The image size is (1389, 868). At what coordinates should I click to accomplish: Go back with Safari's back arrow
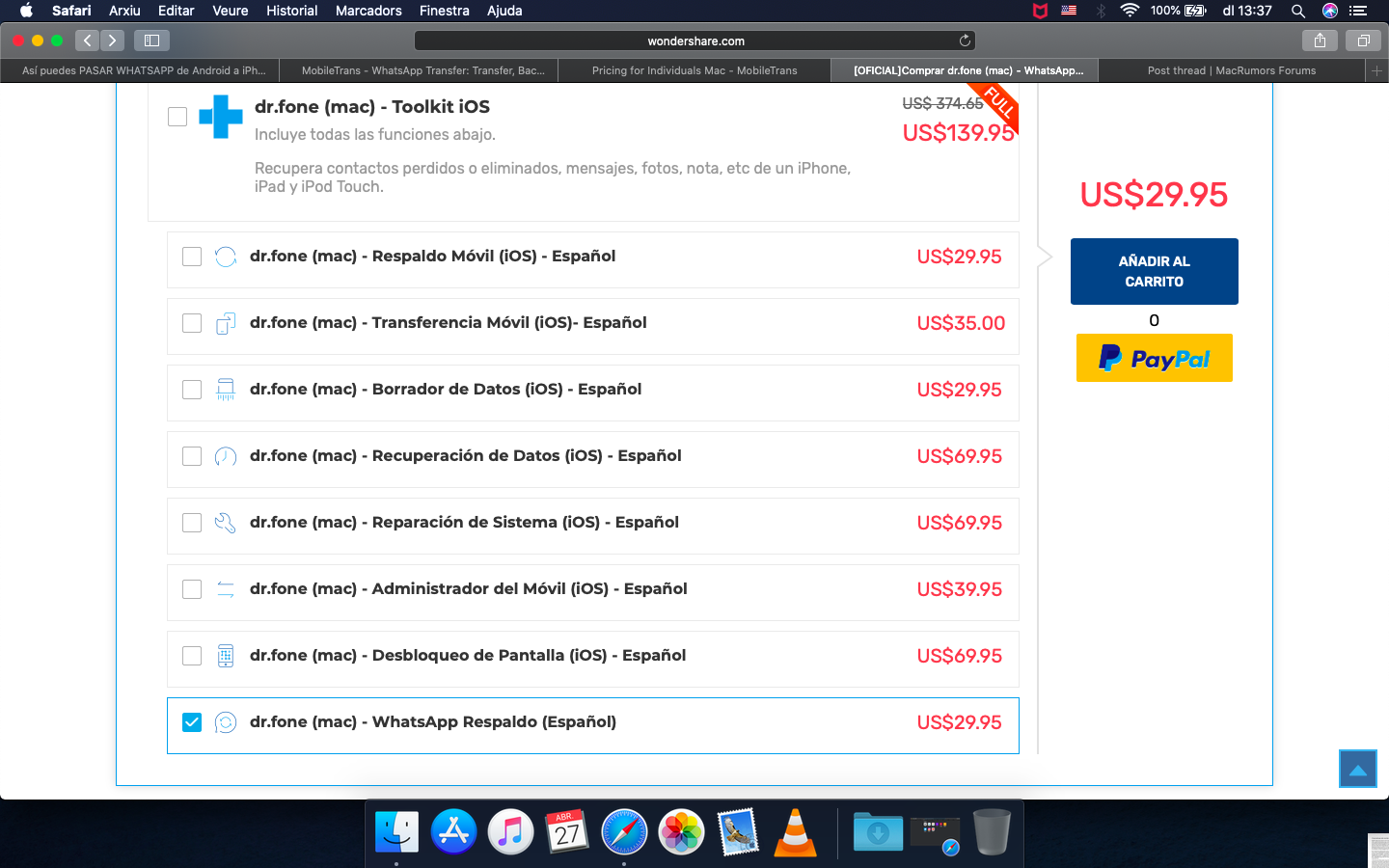tap(88, 41)
